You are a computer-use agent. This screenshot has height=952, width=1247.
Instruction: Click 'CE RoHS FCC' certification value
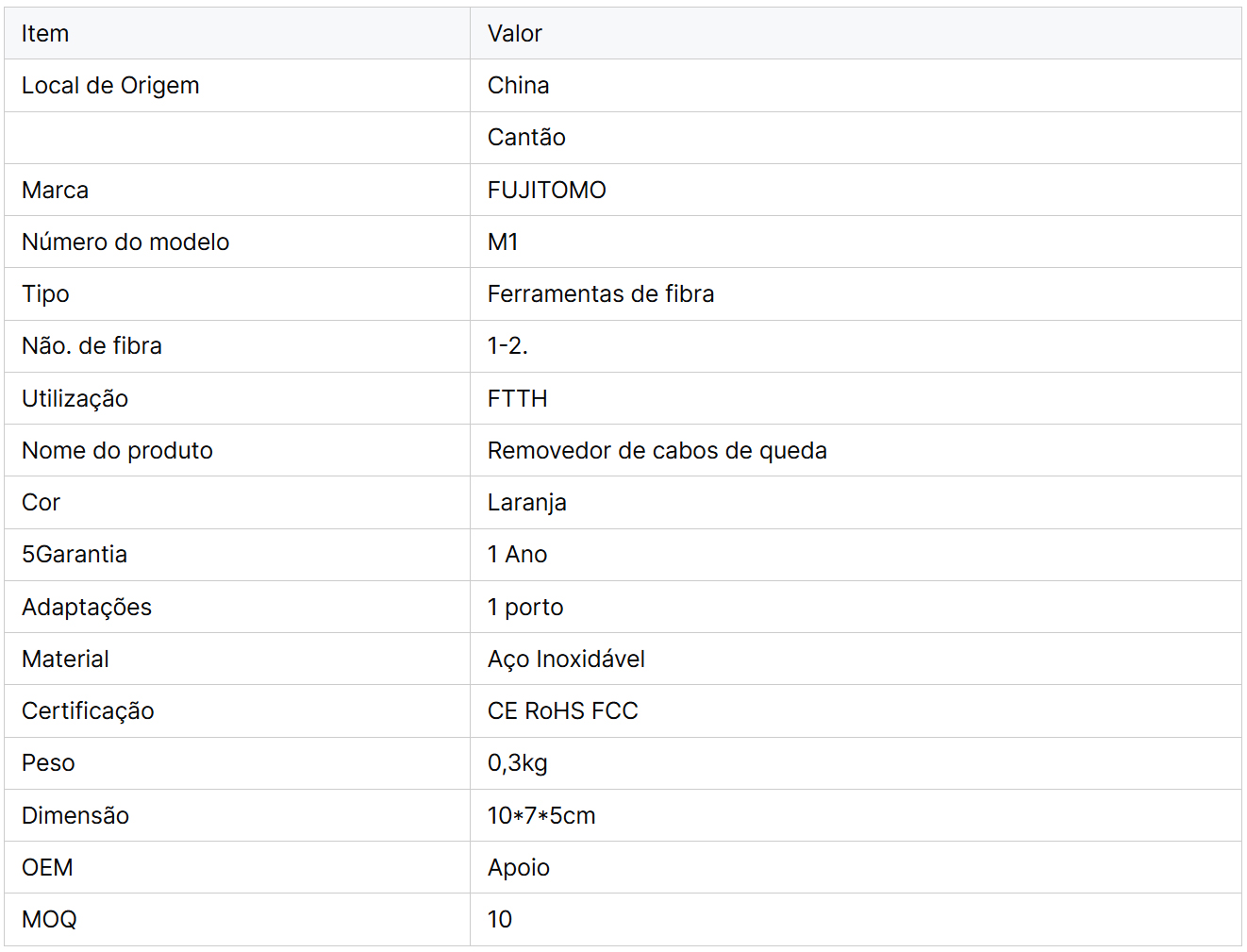pos(562,711)
